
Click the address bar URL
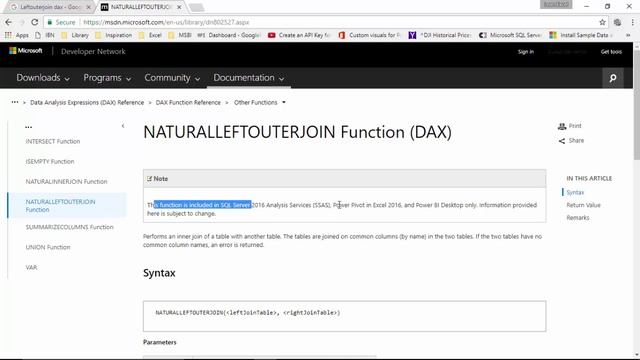(x=166, y=22)
